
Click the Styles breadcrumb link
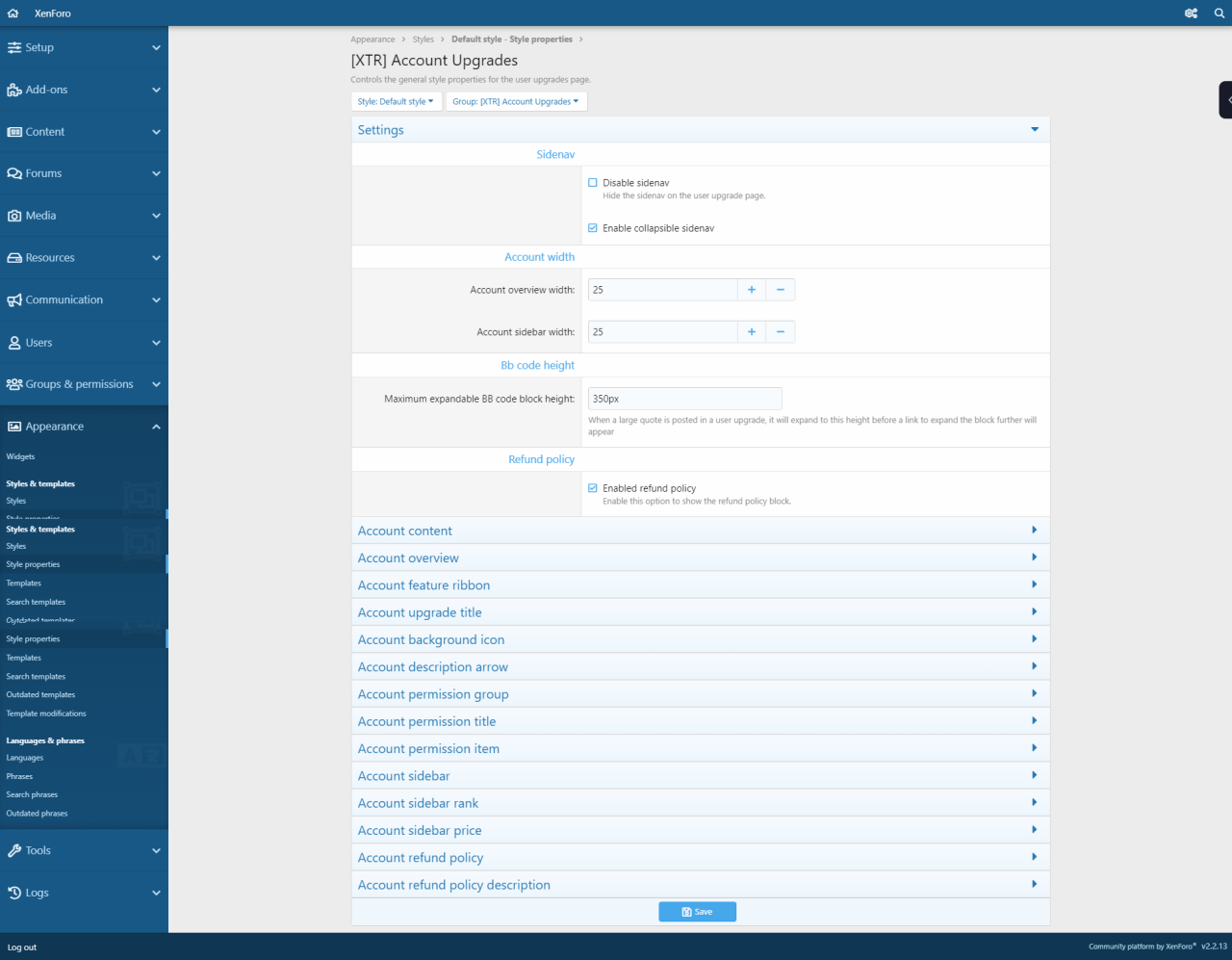pos(423,39)
